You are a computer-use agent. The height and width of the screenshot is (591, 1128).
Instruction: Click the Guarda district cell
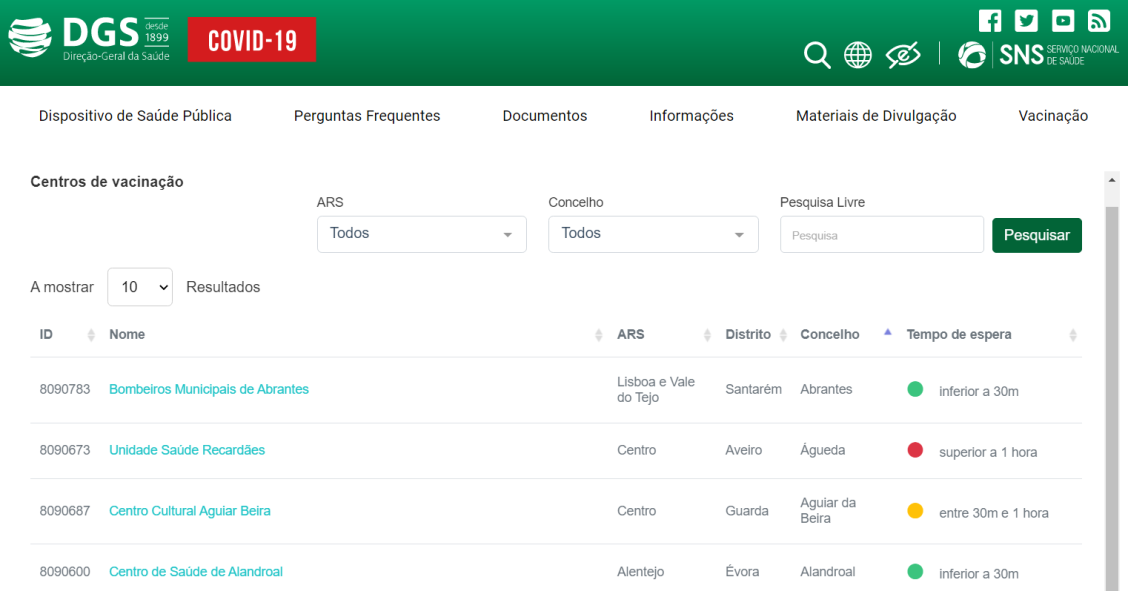coord(747,511)
